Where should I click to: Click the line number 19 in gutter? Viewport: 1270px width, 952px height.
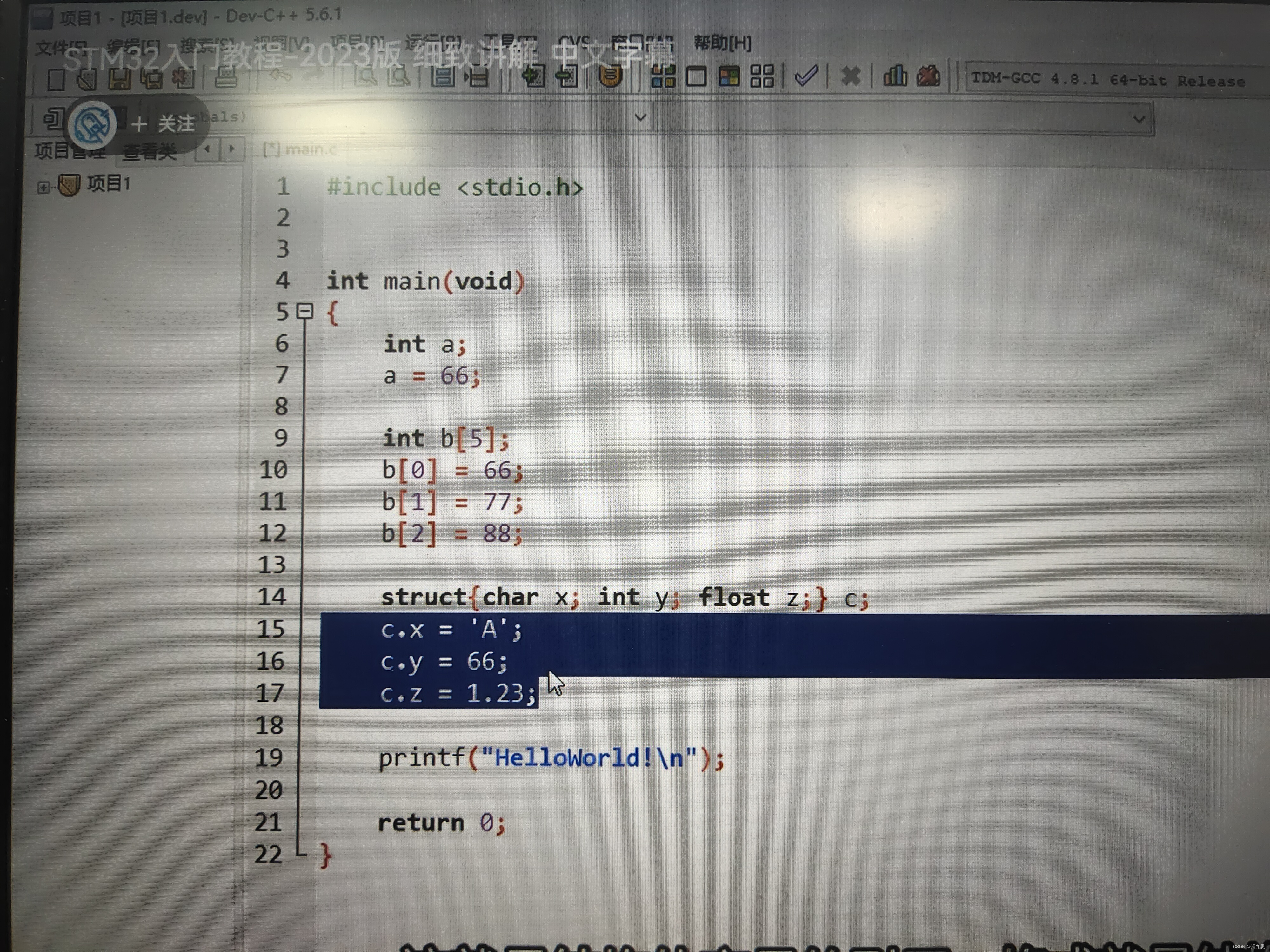click(x=269, y=757)
